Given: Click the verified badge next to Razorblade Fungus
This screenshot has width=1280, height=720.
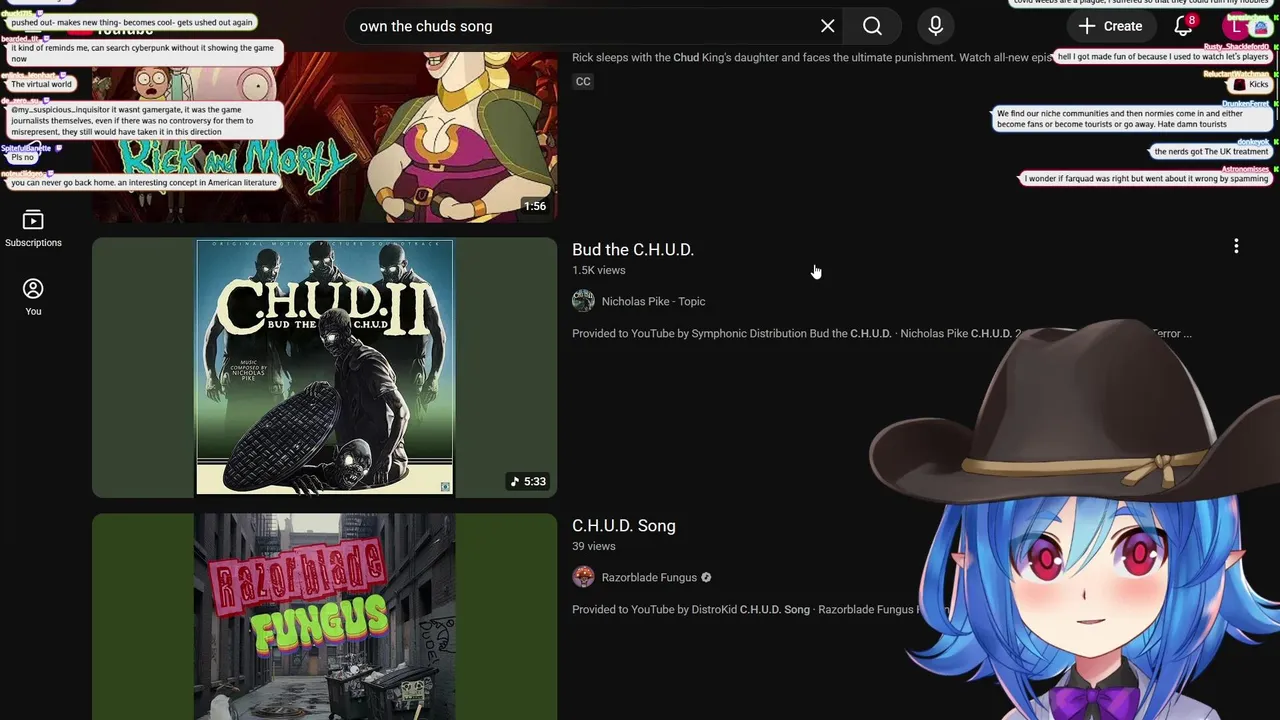Looking at the screenshot, I should tap(706, 577).
